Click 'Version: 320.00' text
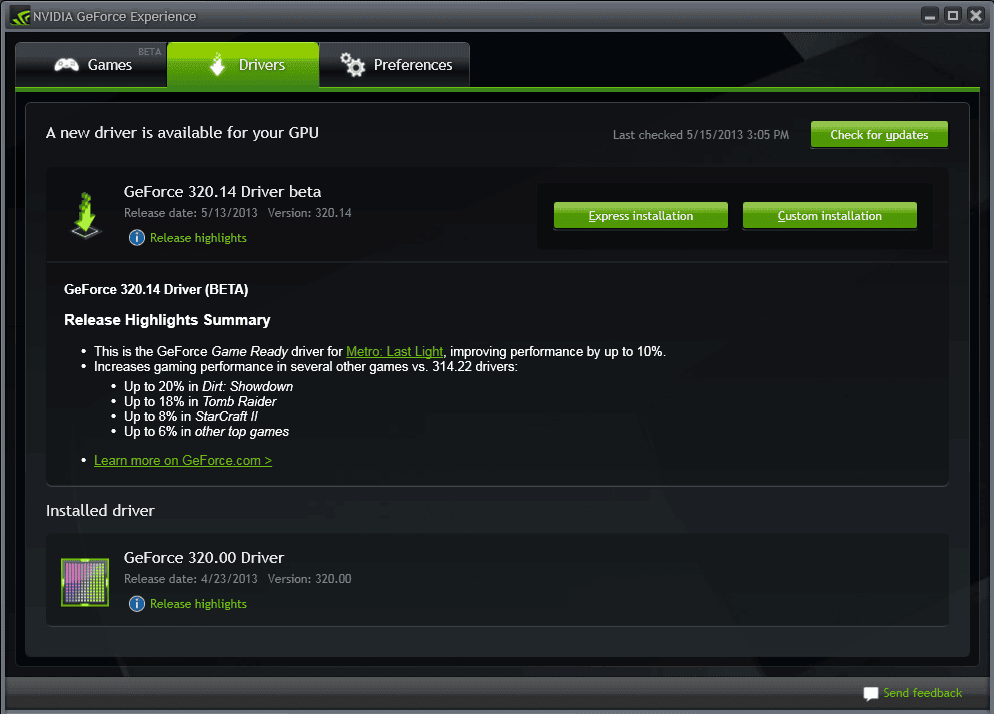Viewport: 994px width, 714px height. (x=309, y=579)
